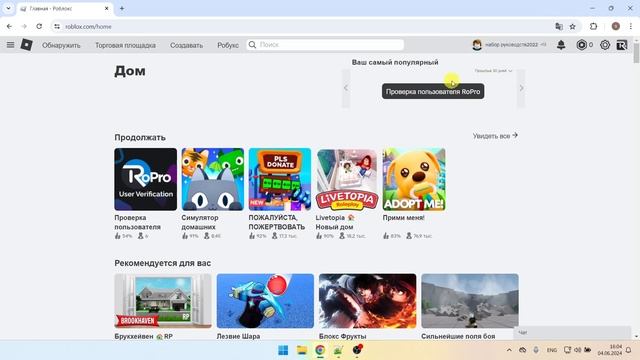Click the username in navbar
Image resolution: width=640 pixels, height=360 pixels.
coord(511,45)
